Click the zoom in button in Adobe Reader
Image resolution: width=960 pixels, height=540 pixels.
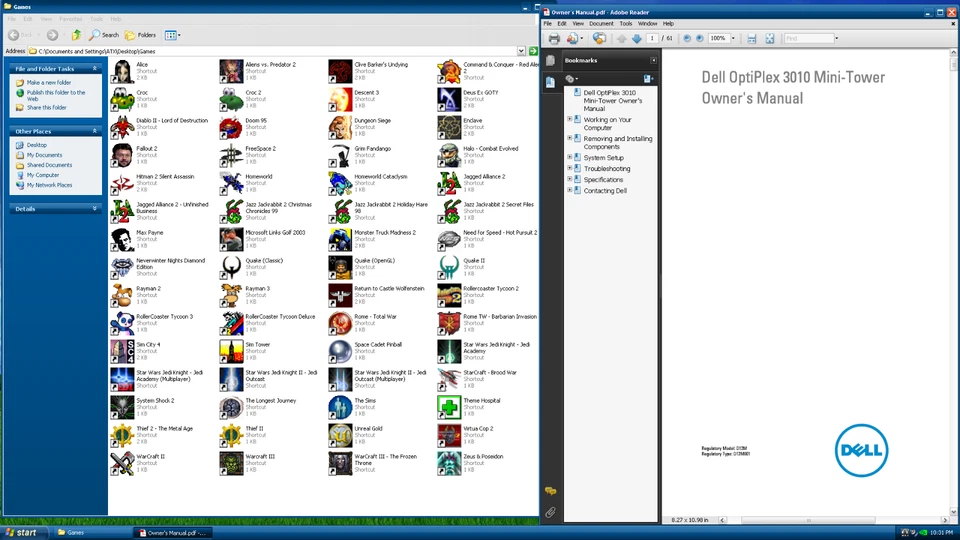(x=700, y=39)
